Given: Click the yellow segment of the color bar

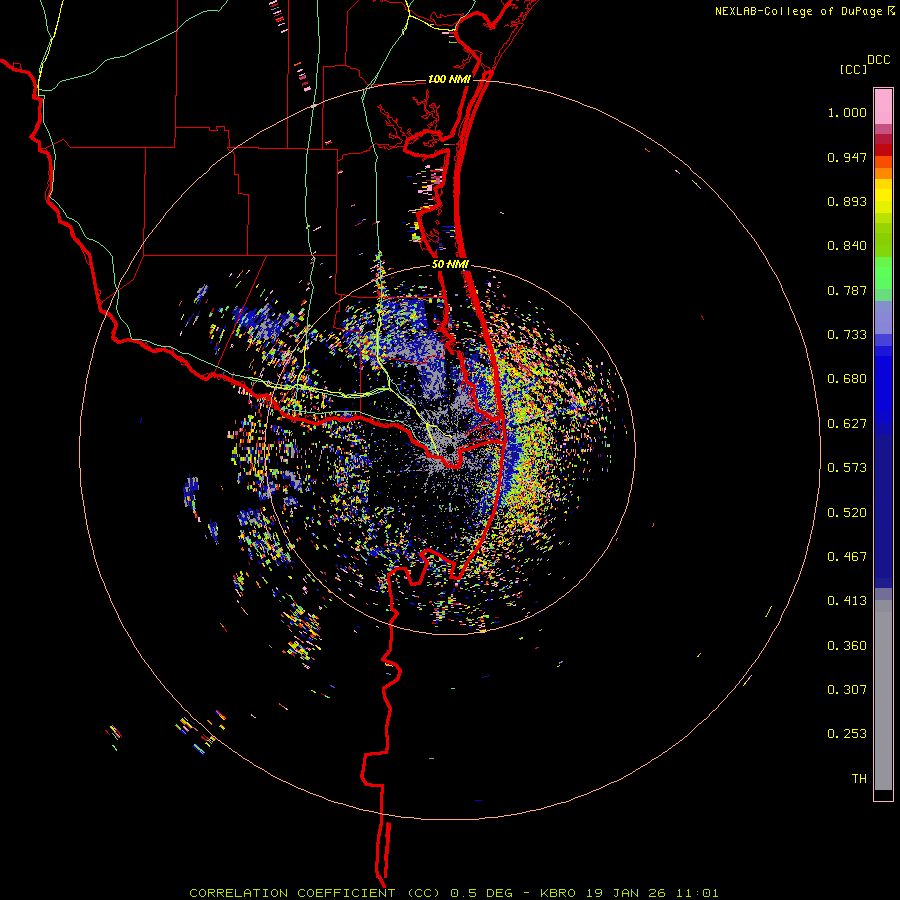Looking at the screenshot, I should [883, 200].
